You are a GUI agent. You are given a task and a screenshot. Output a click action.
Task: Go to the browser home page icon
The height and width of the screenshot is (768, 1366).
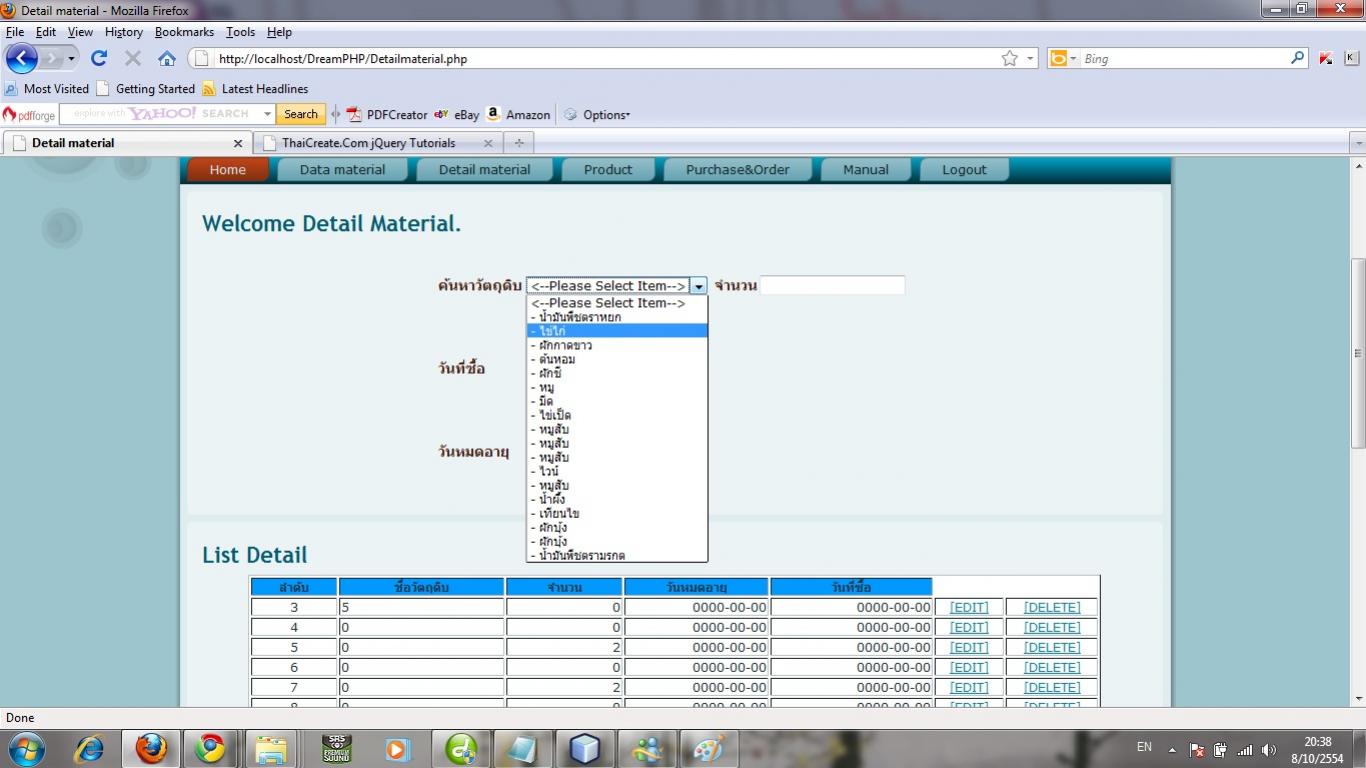[167, 58]
